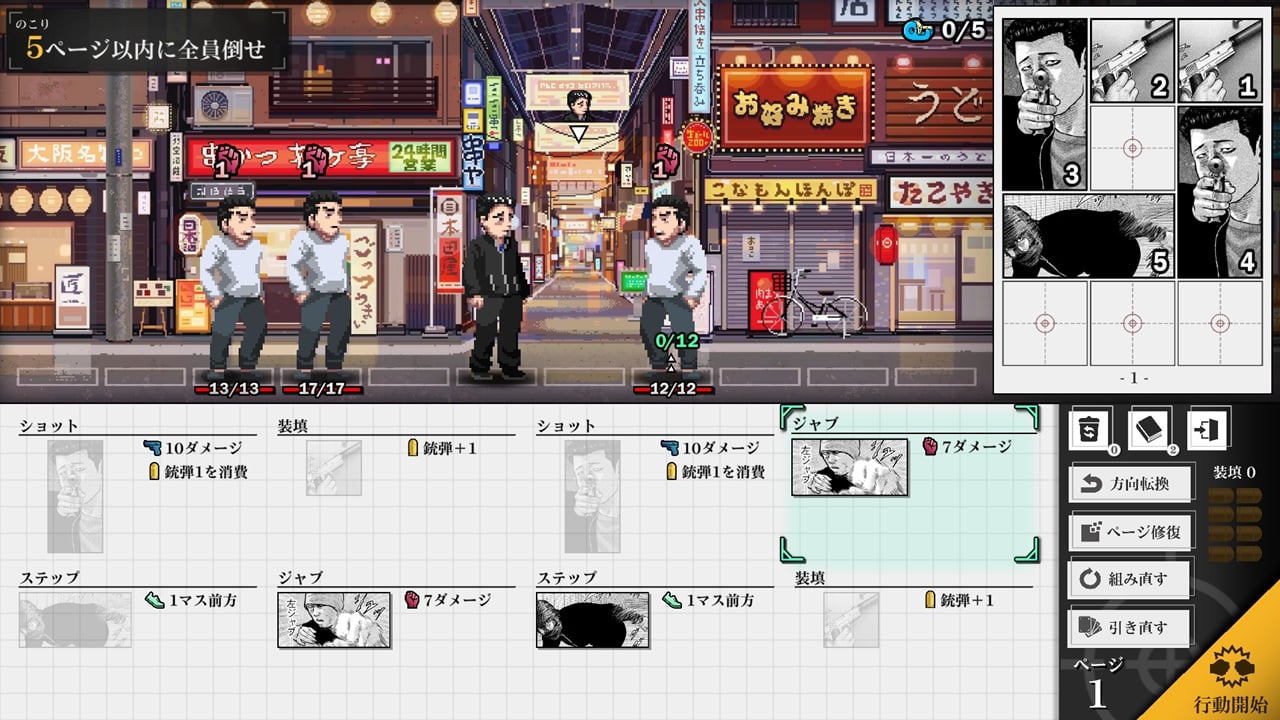
Task: Click the discard pile trash icon
Action: pos(1090,430)
